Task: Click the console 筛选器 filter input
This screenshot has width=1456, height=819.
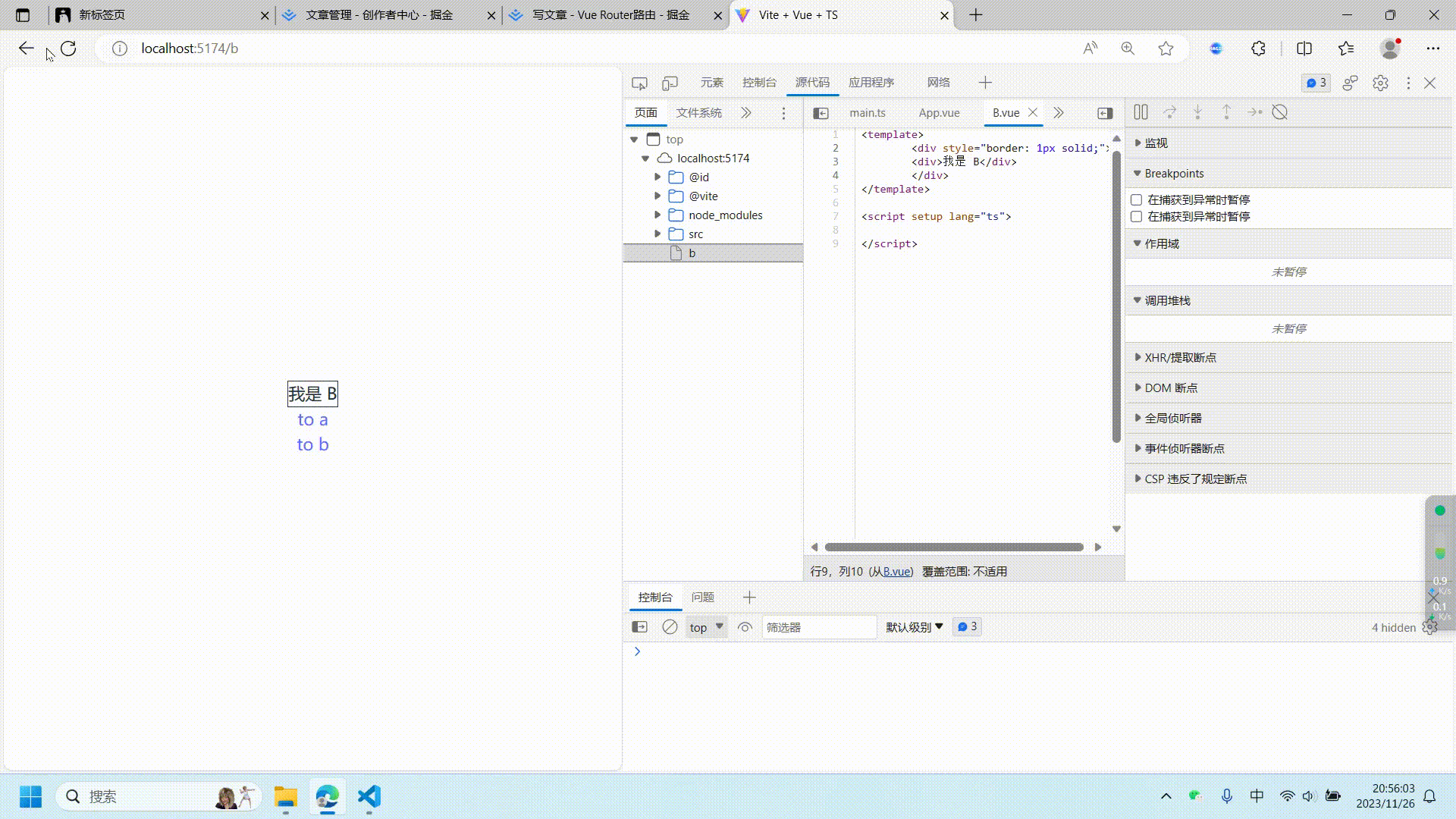Action: click(x=819, y=627)
